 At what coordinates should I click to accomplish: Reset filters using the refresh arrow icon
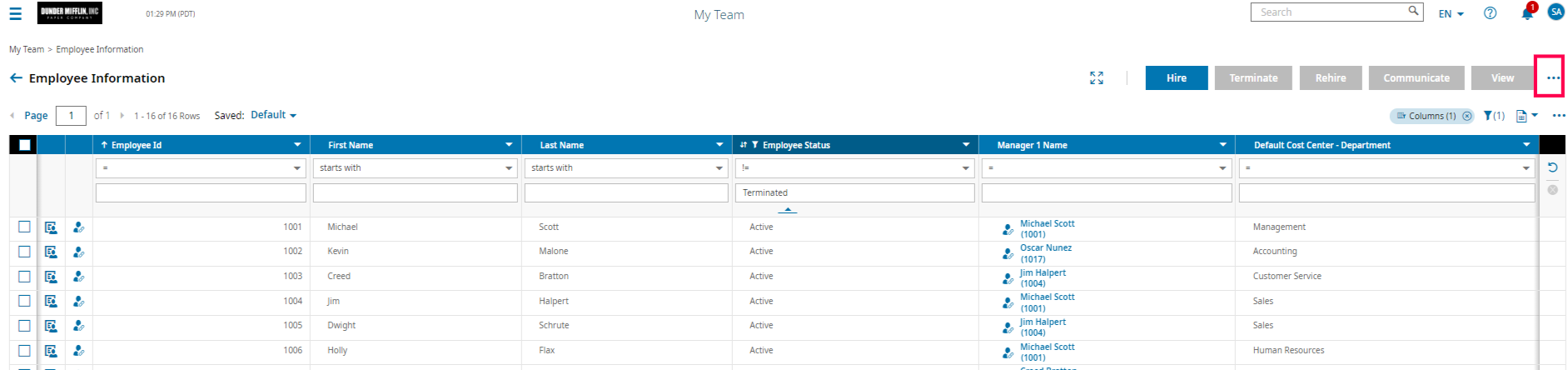click(x=1552, y=167)
